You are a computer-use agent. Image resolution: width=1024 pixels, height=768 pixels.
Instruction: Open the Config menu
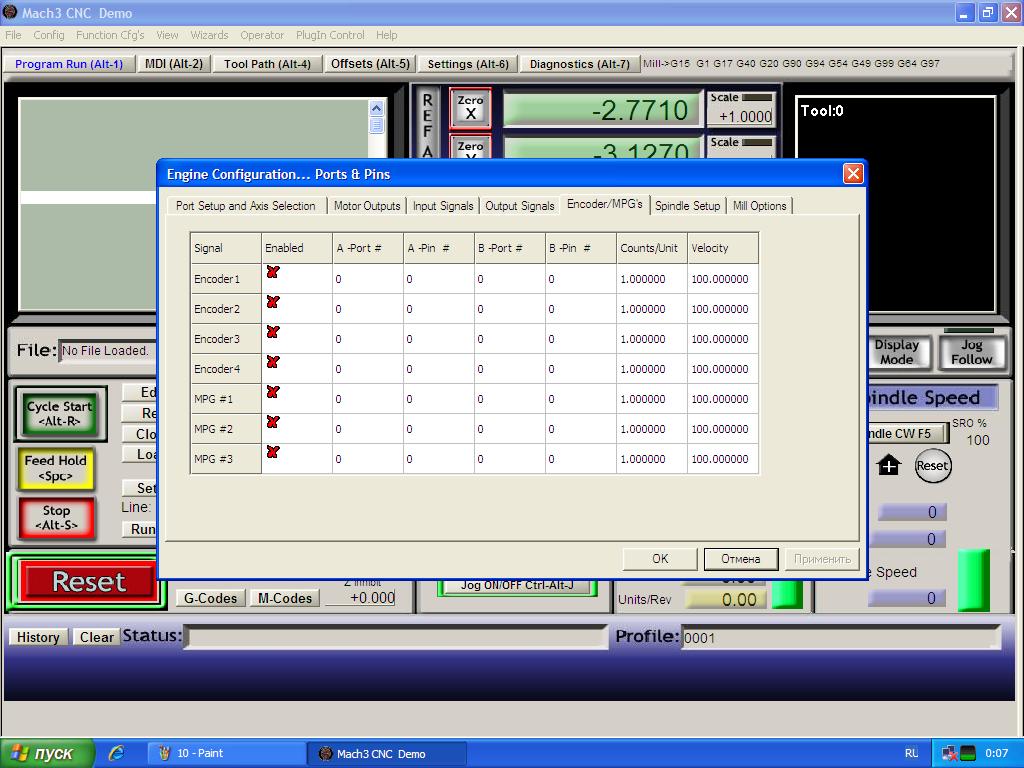pos(49,35)
